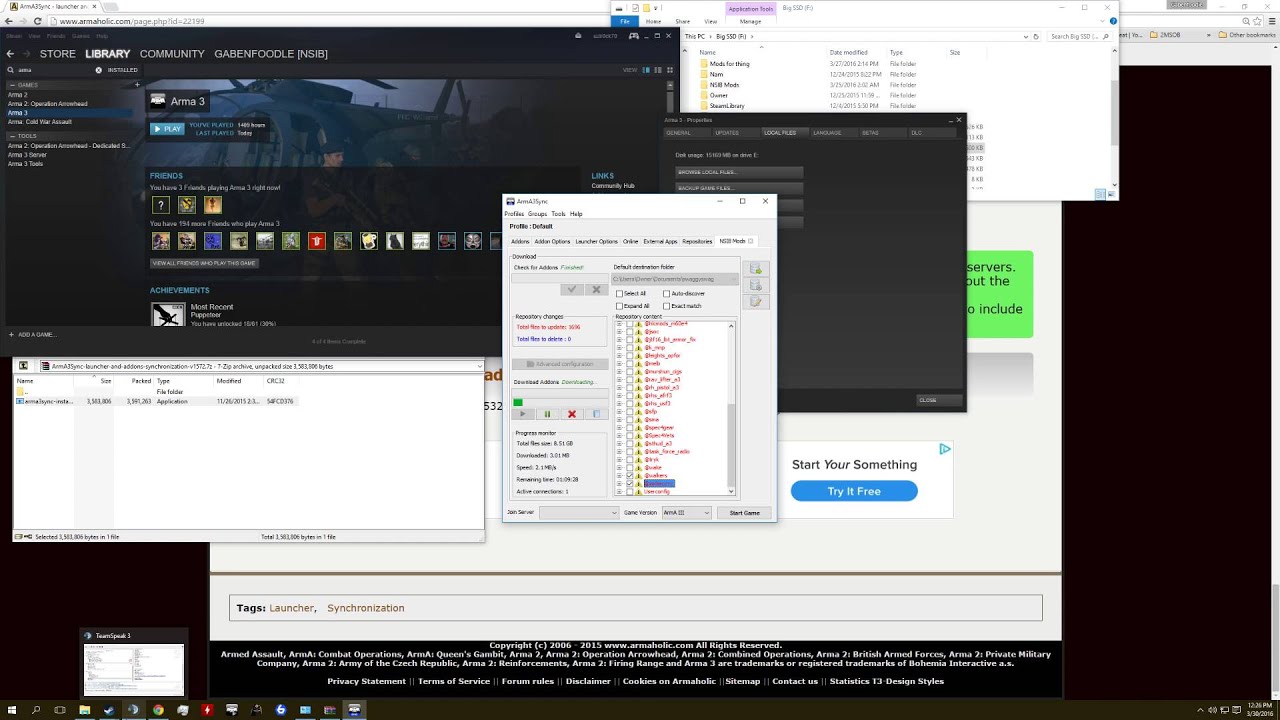Click the download start play button in ArmA3Sync
This screenshot has width=1280, height=720.
(523, 414)
